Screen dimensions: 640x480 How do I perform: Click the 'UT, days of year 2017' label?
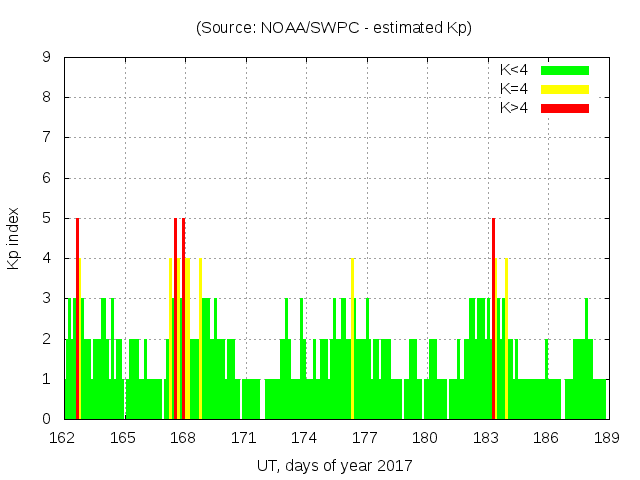tap(334, 465)
